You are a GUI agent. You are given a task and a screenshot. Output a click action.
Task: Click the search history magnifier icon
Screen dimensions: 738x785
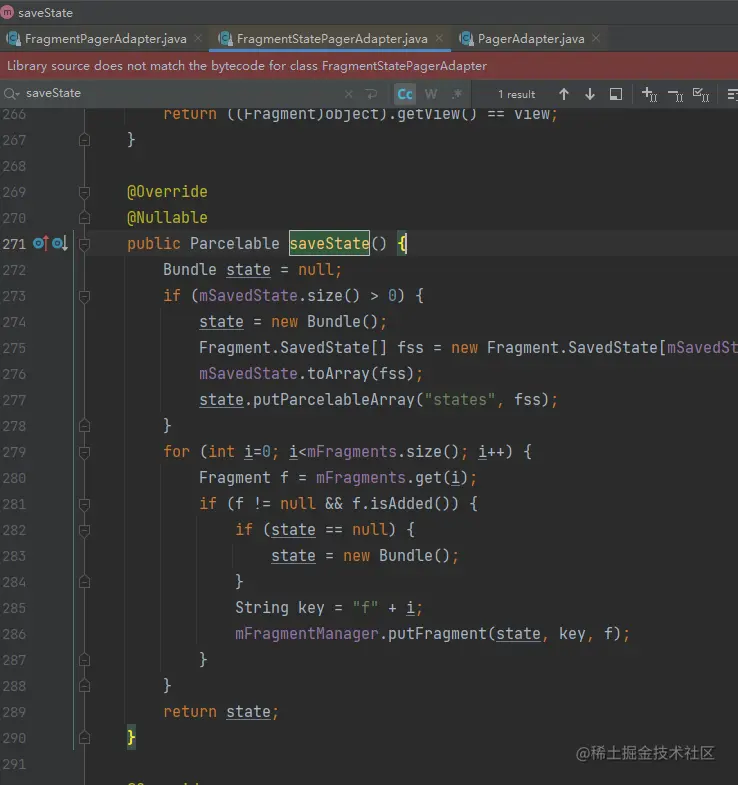click(x=11, y=94)
